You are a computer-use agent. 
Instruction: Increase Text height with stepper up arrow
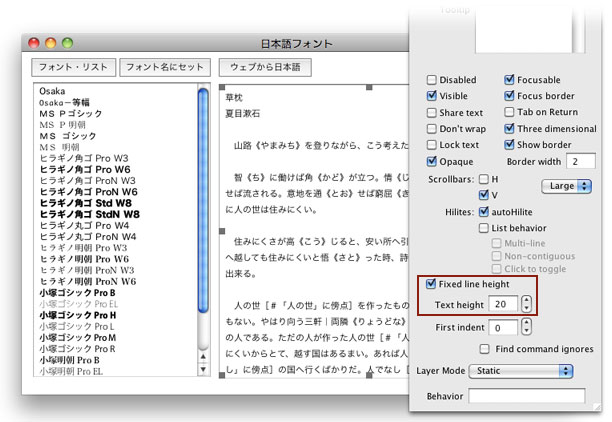[527, 300]
